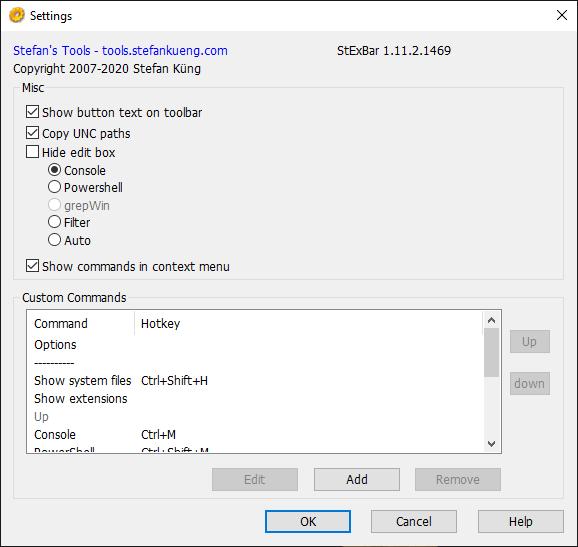Viewport: 578px width, 547px height.
Task: Close the Settings dialog
Action: click(562, 15)
